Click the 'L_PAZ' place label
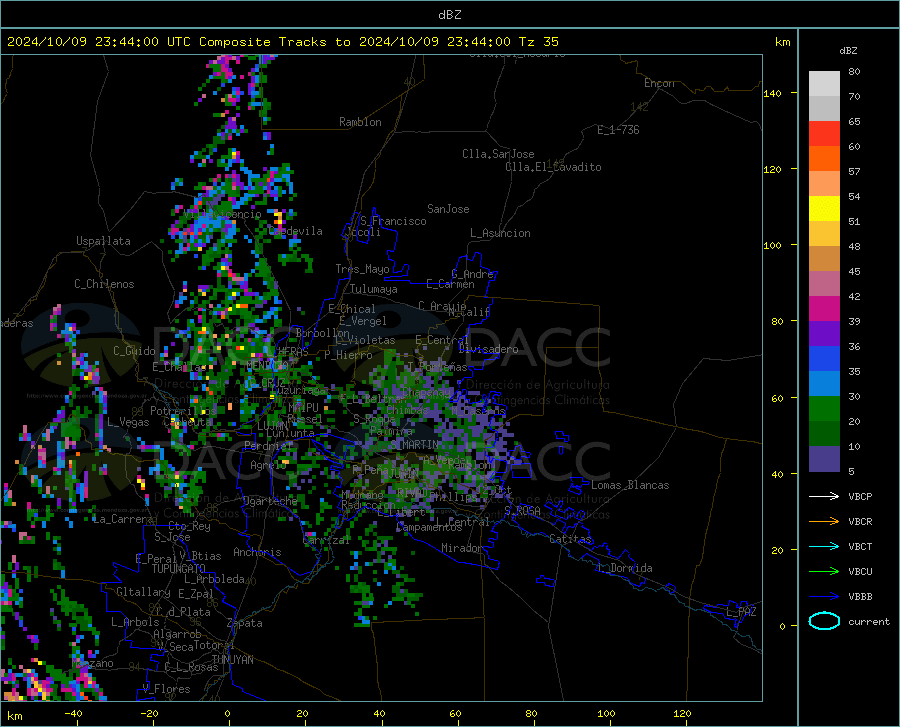The height and width of the screenshot is (727, 900). coord(741,612)
